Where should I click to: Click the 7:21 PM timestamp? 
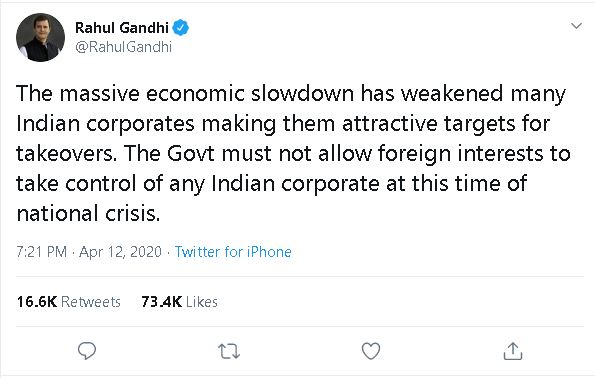click(x=41, y=252)
